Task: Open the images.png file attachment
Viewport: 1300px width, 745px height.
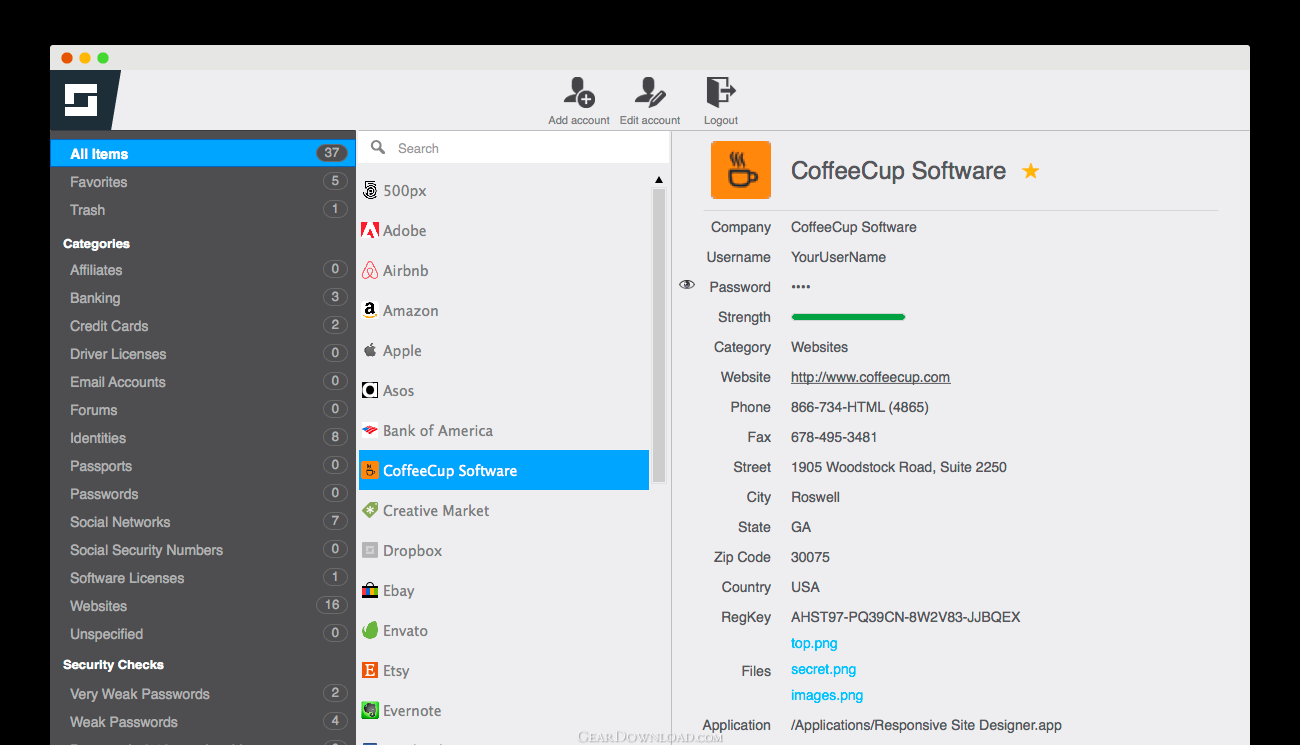Action: [827, 696]
